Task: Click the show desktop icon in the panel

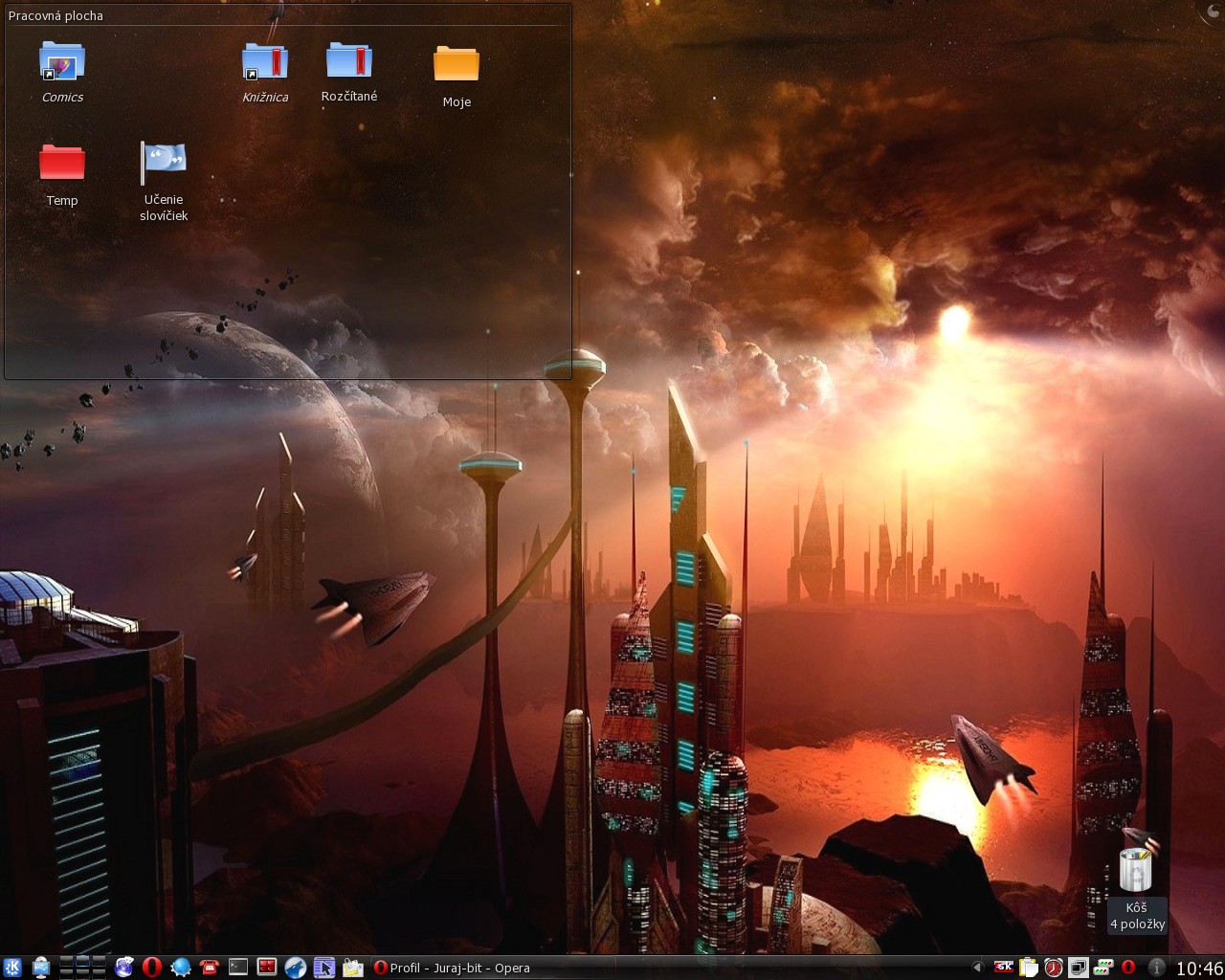Action: 40,968
